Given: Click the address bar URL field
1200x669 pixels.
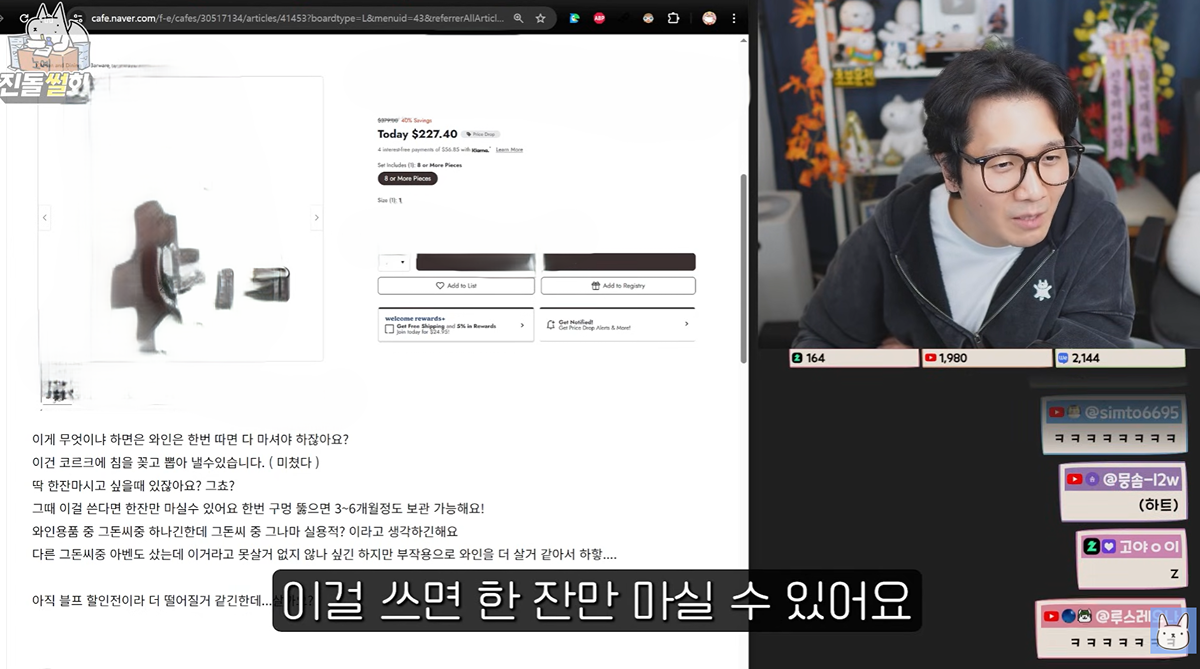Looking at the screenshot, I should [300, 18].
